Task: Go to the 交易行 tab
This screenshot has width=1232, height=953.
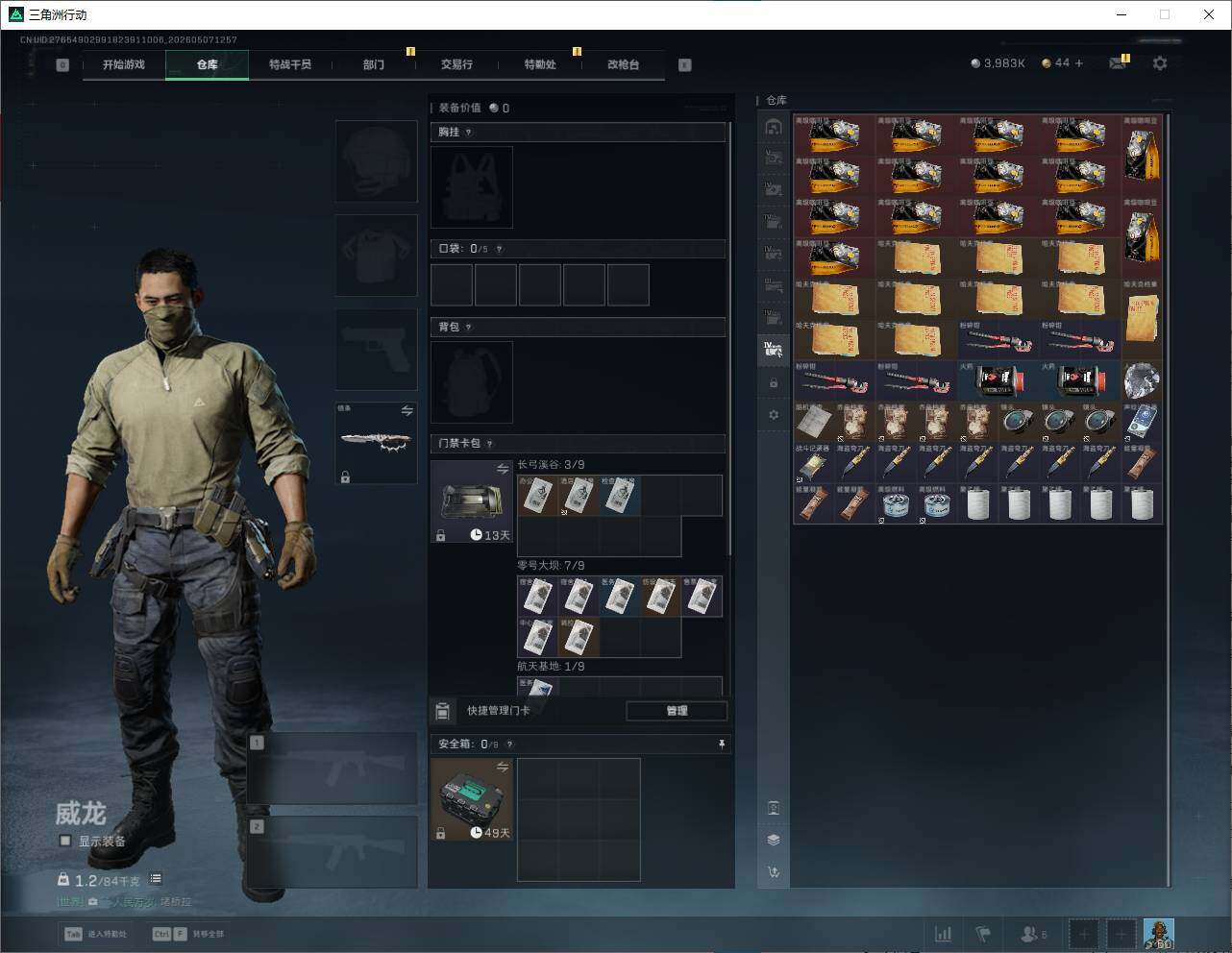Action: [456, 64]
